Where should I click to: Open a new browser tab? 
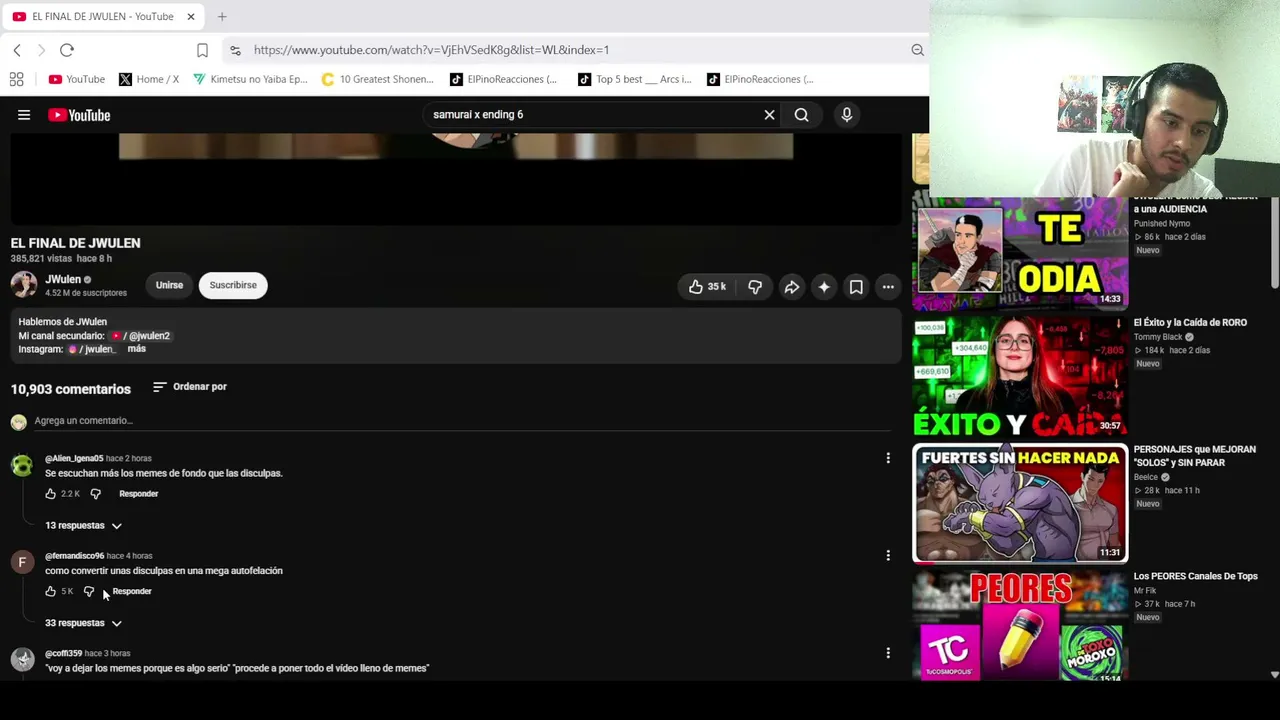point(222,16)
